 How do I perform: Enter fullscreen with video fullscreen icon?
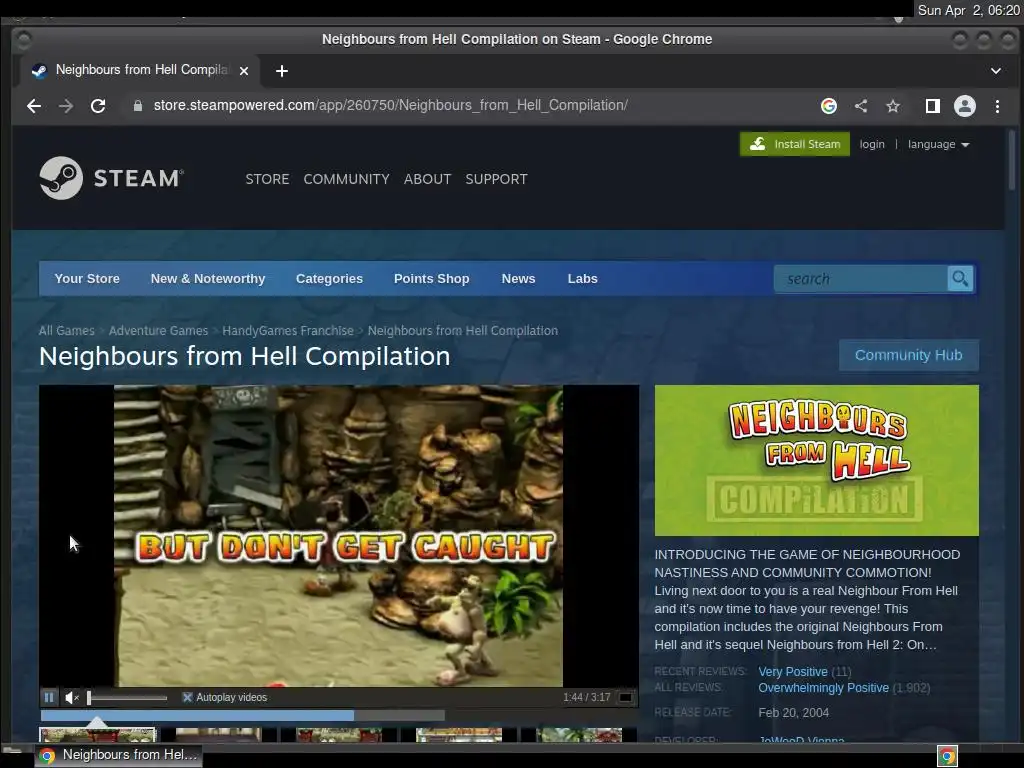626,697
